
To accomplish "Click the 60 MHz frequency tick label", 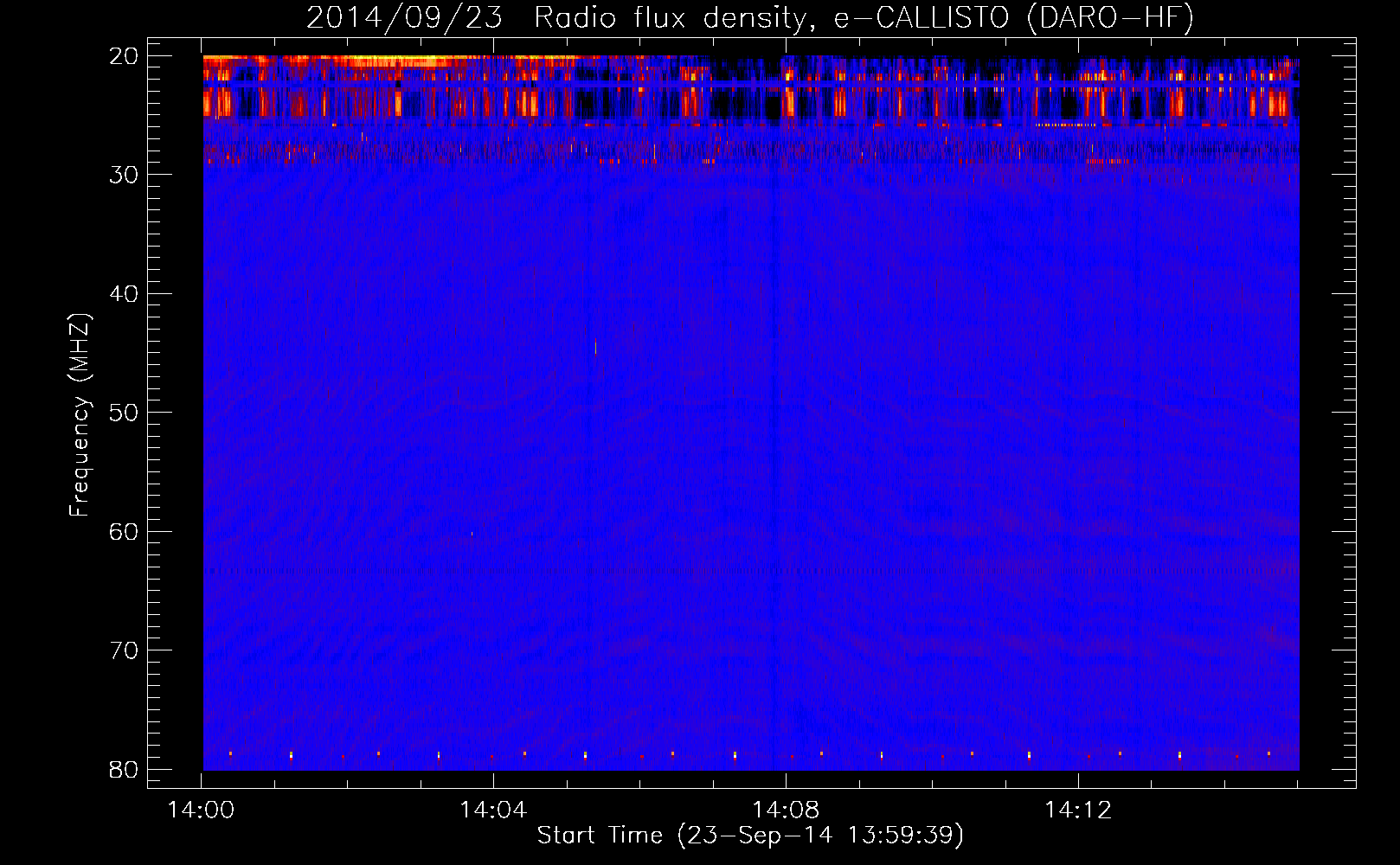I will click(x=125, y=532).
